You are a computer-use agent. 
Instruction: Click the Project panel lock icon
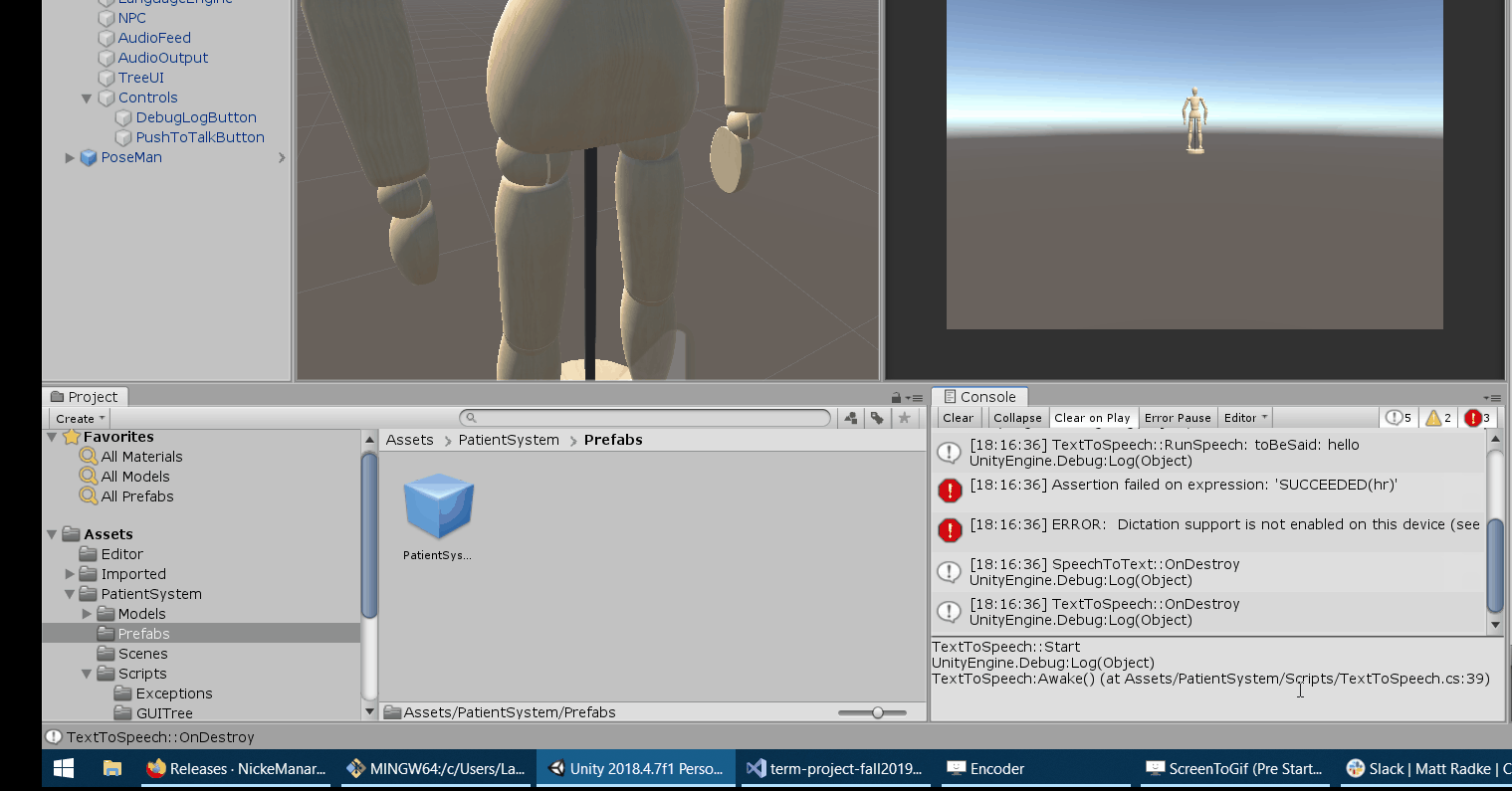click(896, 398)
